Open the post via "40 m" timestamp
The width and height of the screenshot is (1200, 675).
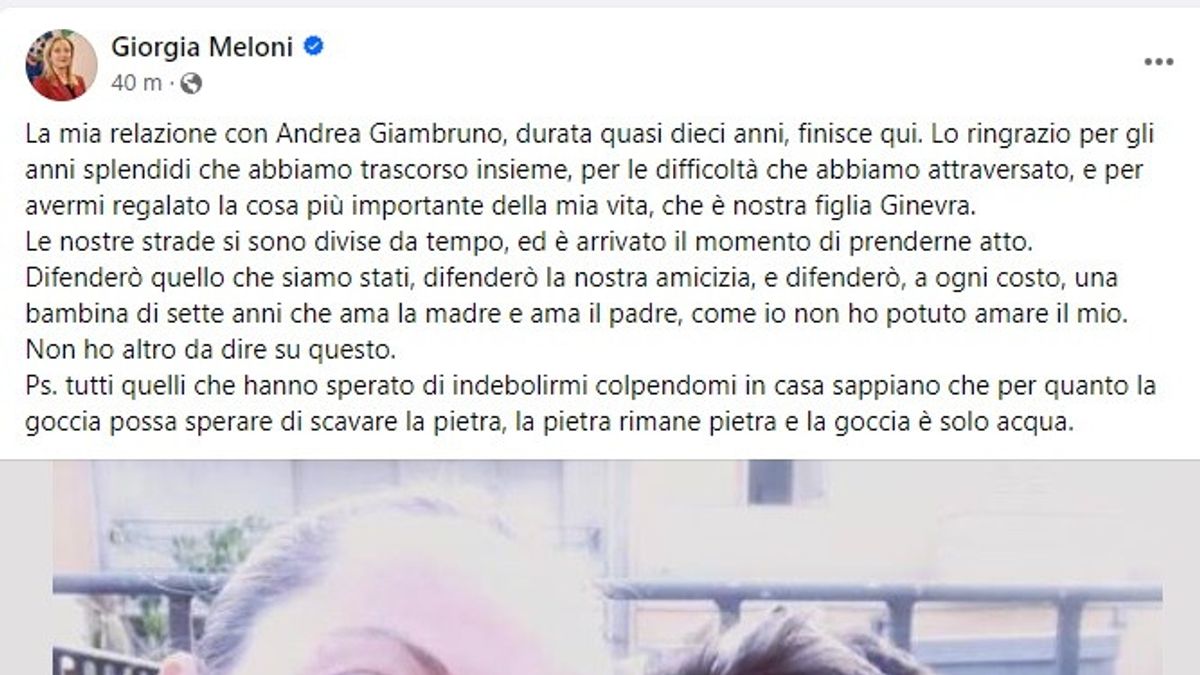137,84
